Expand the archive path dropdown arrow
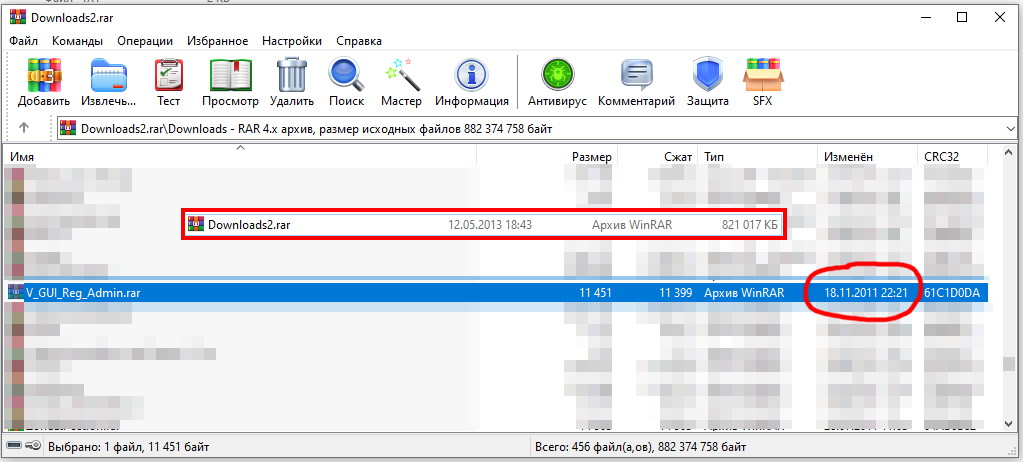This screenshot has height=462, width=1023. click(x=1008, y=129)
